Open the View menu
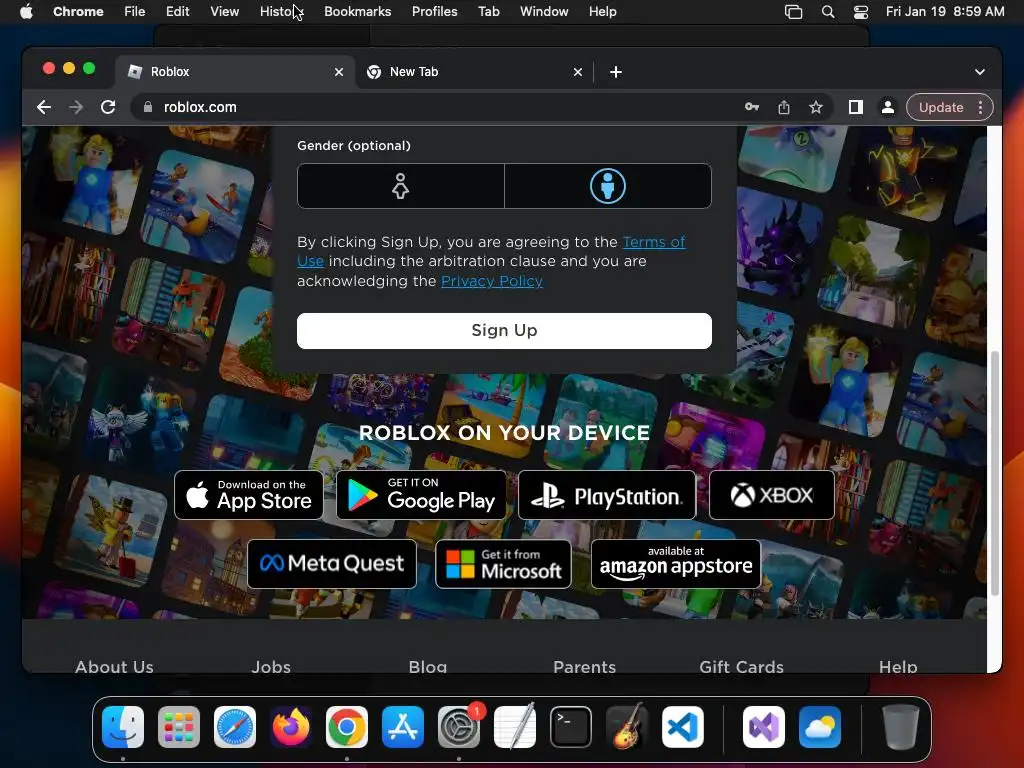Screen dimensions: 1024x768 224,12
